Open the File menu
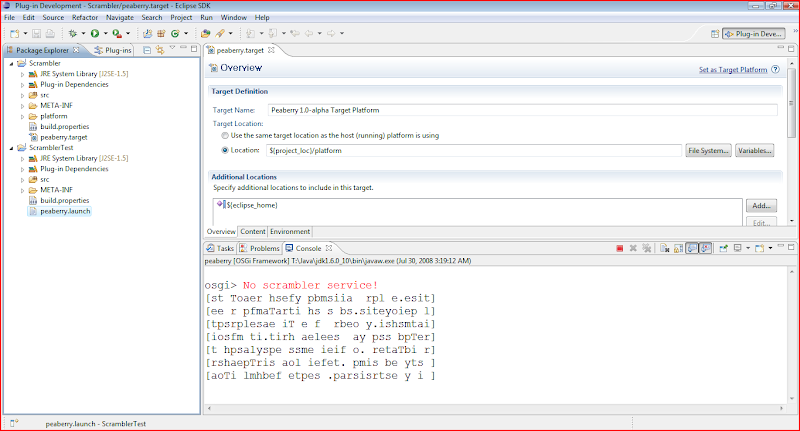This screenshot has width=800, height=431. click(x=10, y=17)
